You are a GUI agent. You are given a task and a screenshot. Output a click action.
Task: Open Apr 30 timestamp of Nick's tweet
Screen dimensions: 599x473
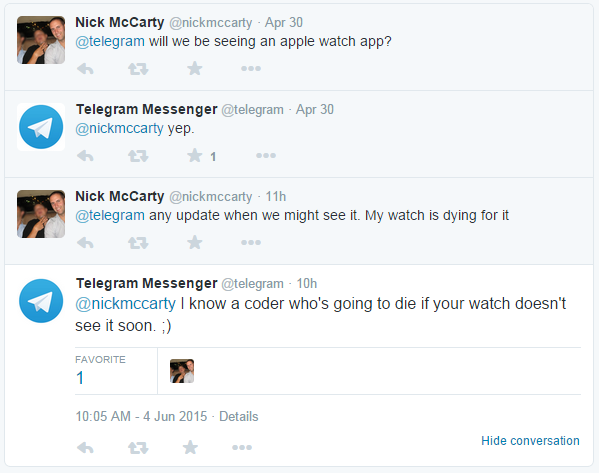tap(284, 23)
